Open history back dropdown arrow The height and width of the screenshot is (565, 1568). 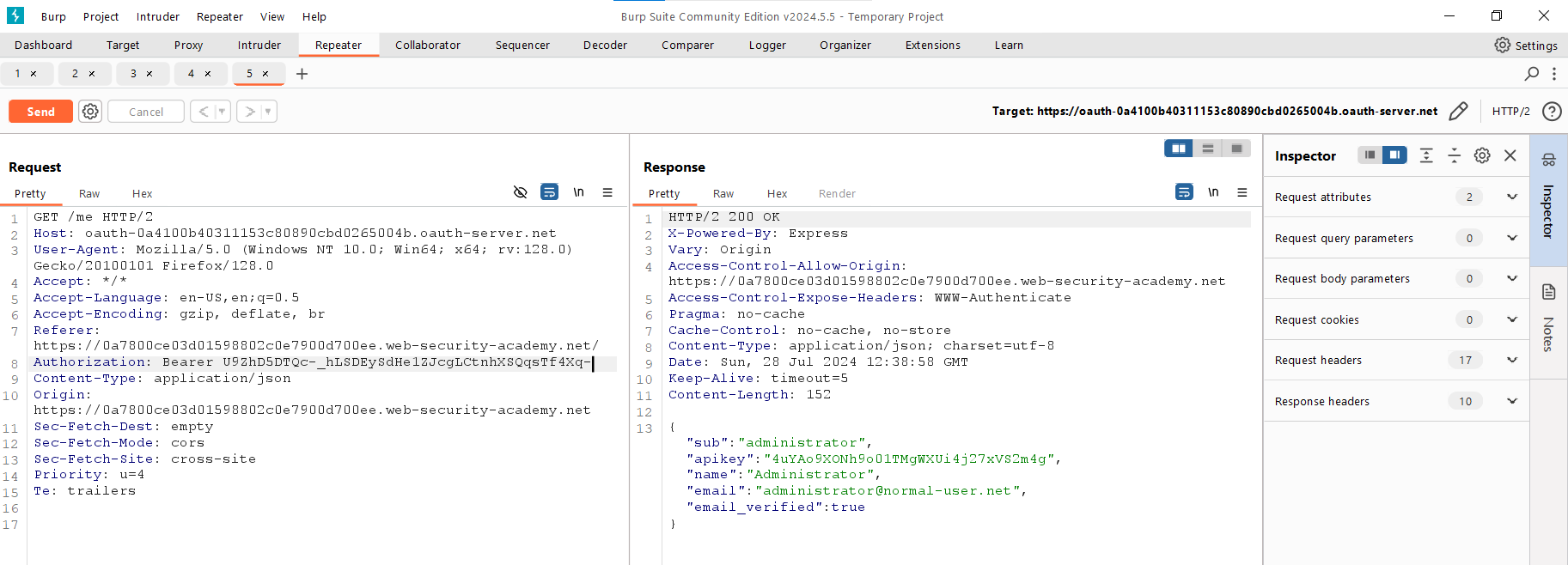(222, 112)
